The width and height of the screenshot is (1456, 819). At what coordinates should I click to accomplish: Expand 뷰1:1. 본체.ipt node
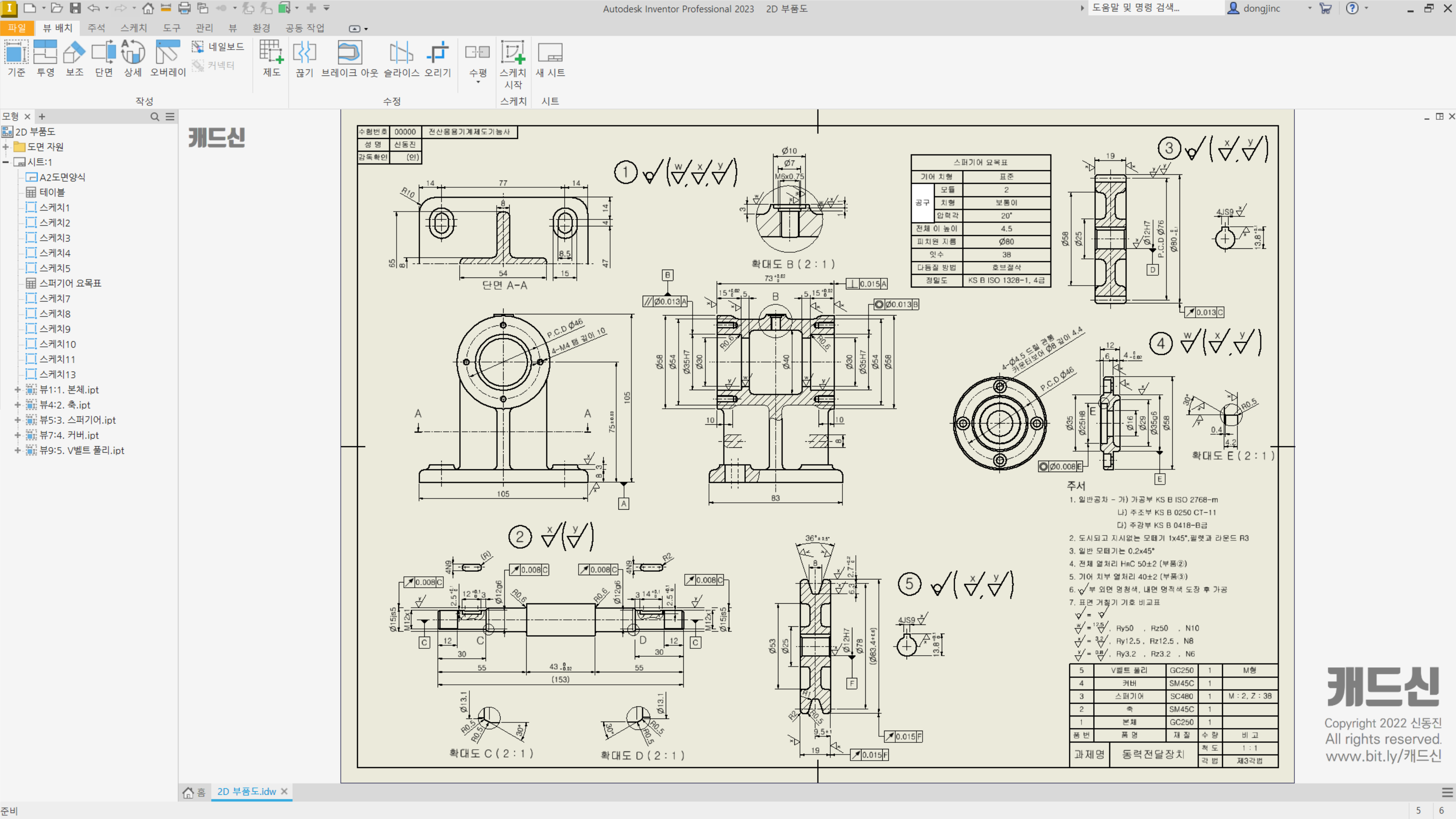17,390
